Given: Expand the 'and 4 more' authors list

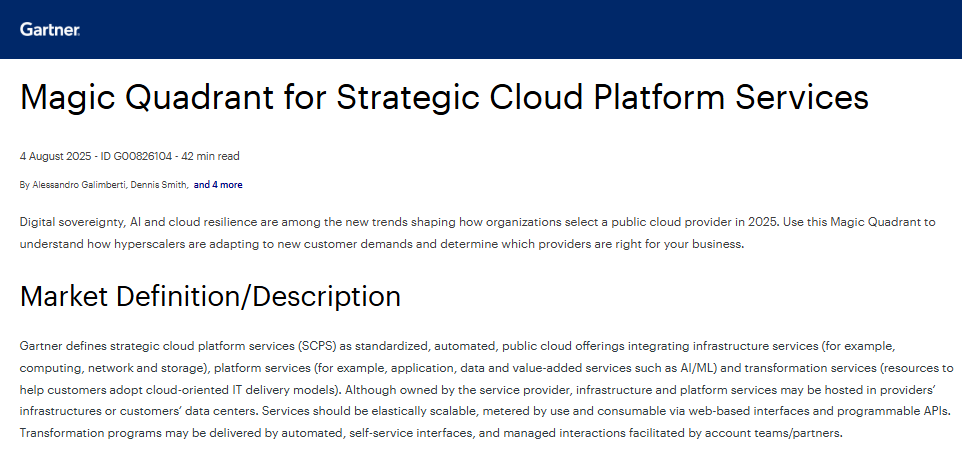Looking at the screenshot, I should click(217, 185).
